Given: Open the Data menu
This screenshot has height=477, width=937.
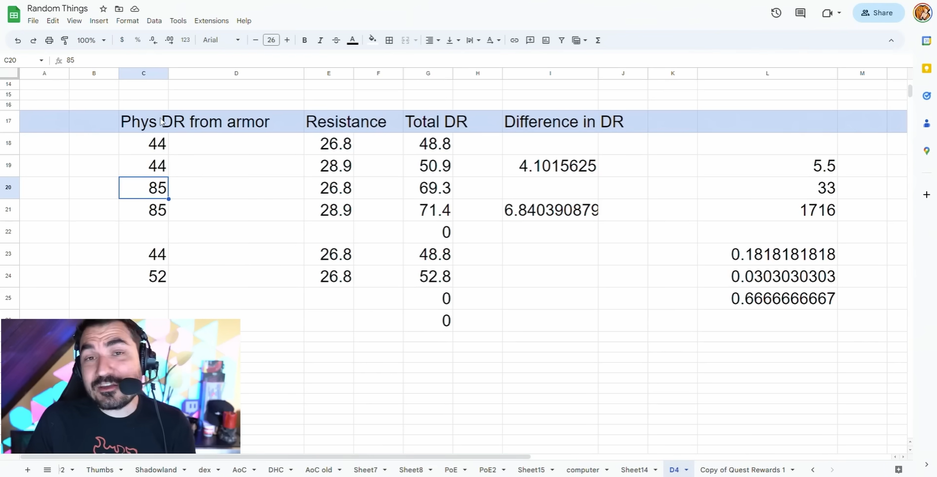Looking at the screenshot, I should click(154, 20).
